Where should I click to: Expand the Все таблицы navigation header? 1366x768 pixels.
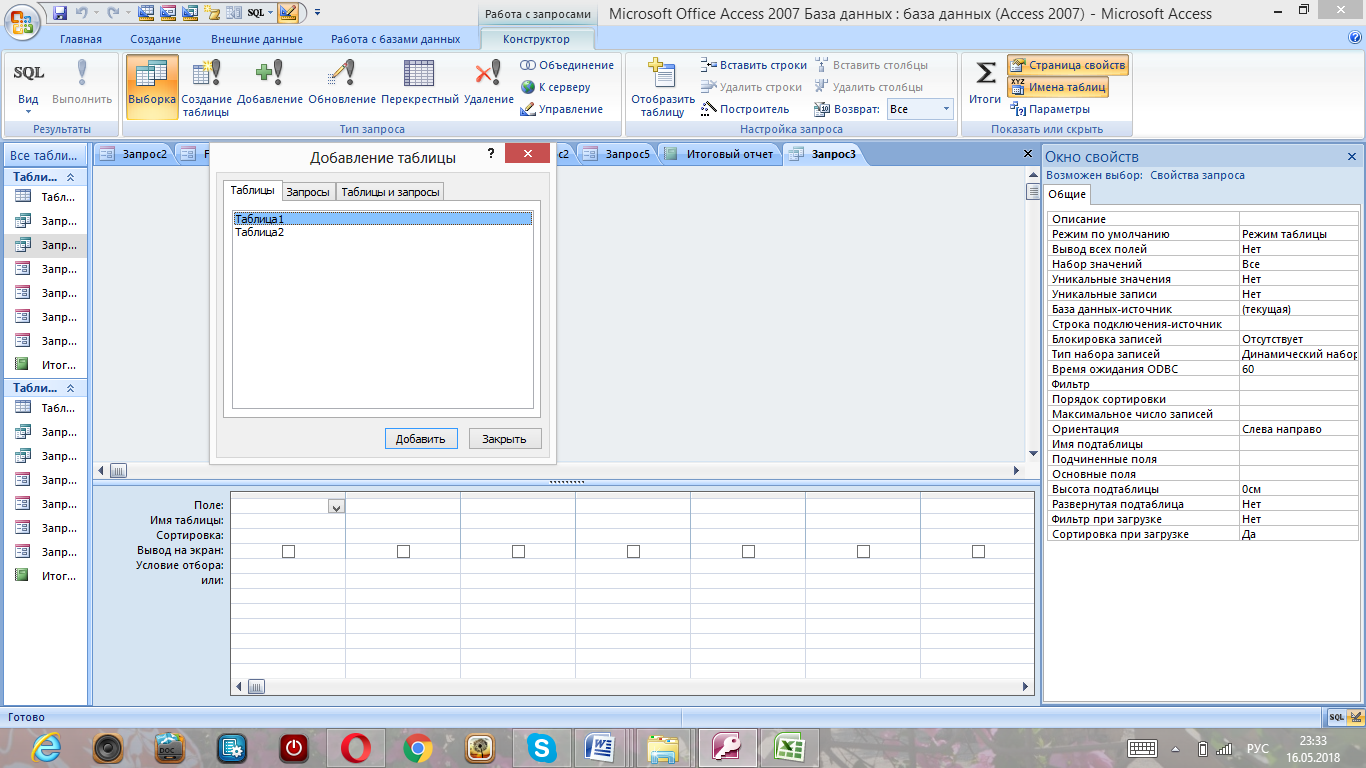[x=46, y=156]
